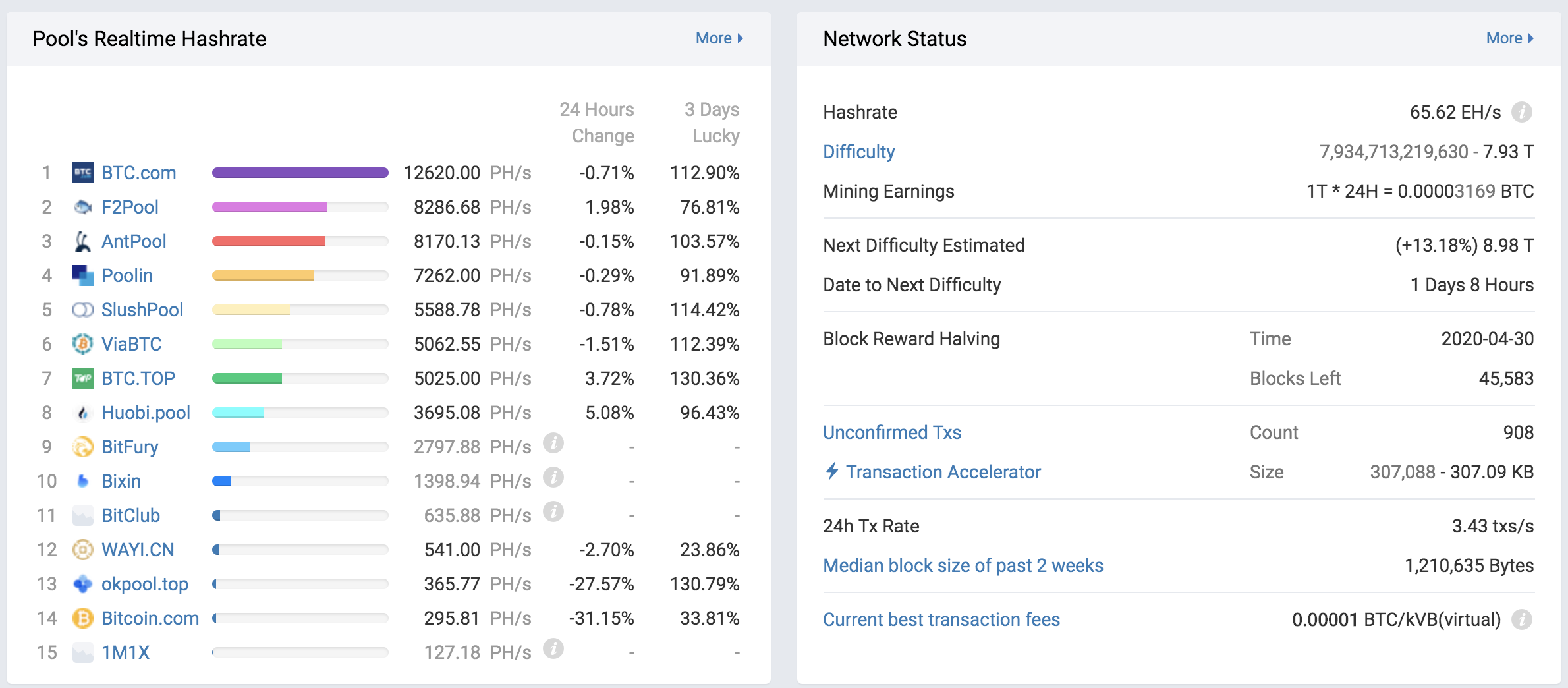Image resolution: width=1568 pixels, height=688 pixels.
Task: Open the Huobi.pool pool link
Action: pos(146,413)
